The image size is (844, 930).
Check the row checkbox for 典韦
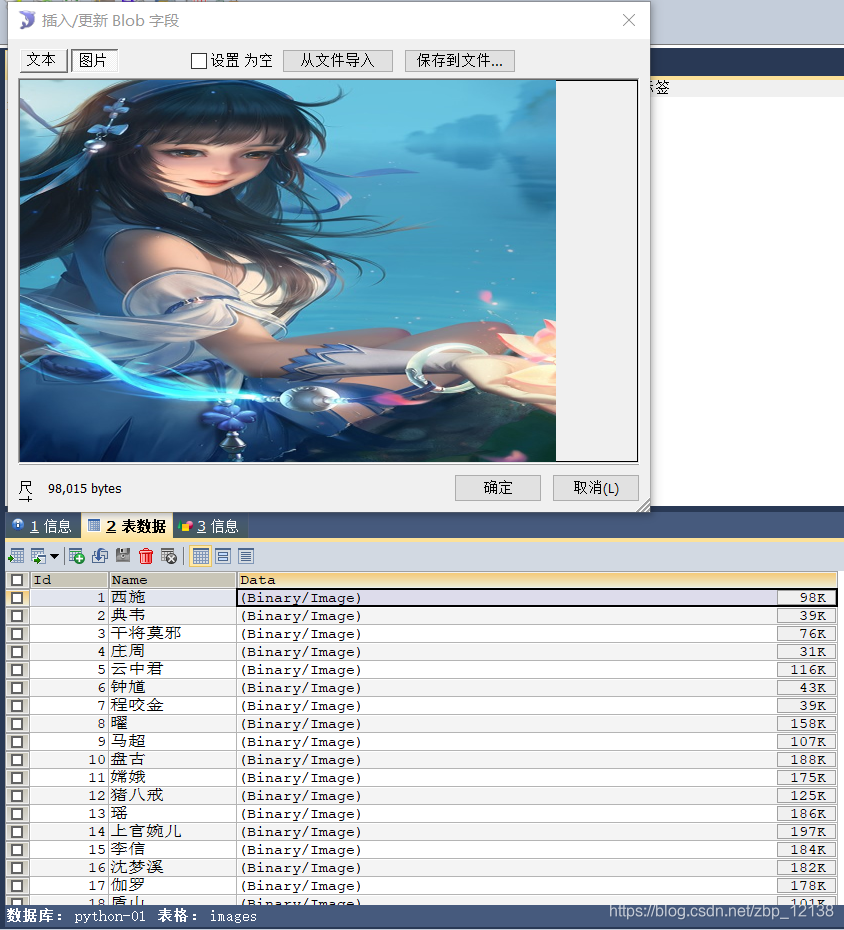[17, 616]
